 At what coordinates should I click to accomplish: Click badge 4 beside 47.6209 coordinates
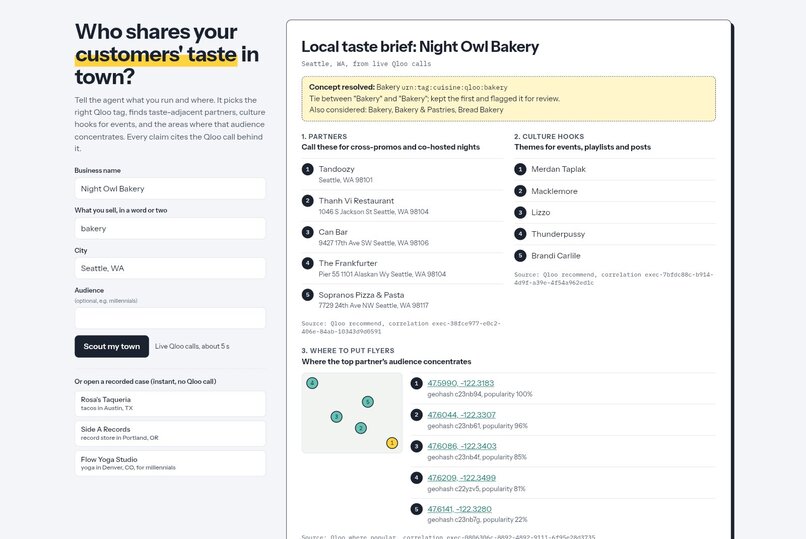click(x=416, y=478)
